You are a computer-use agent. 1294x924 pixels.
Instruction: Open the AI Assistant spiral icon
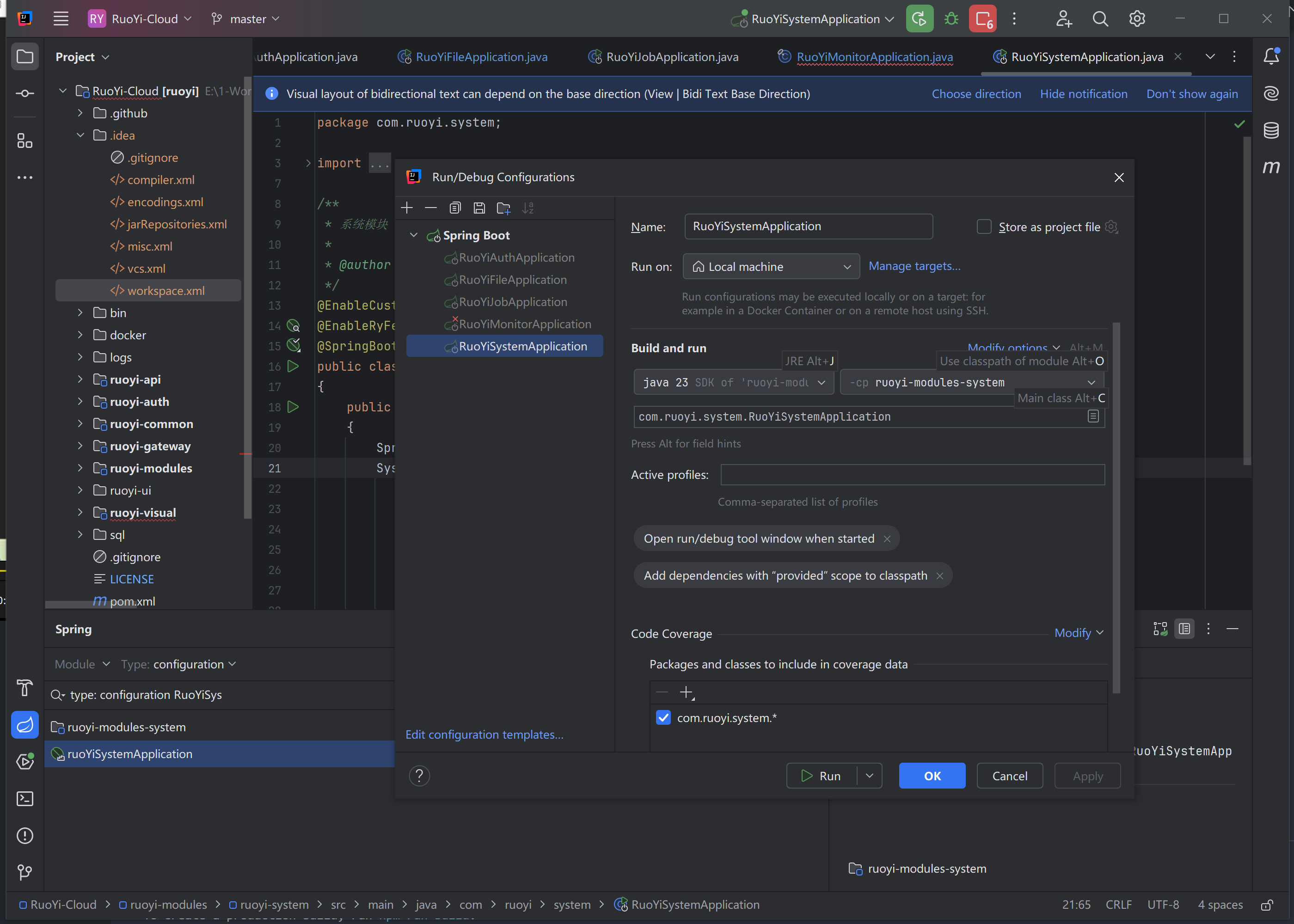click(1271, 93)
